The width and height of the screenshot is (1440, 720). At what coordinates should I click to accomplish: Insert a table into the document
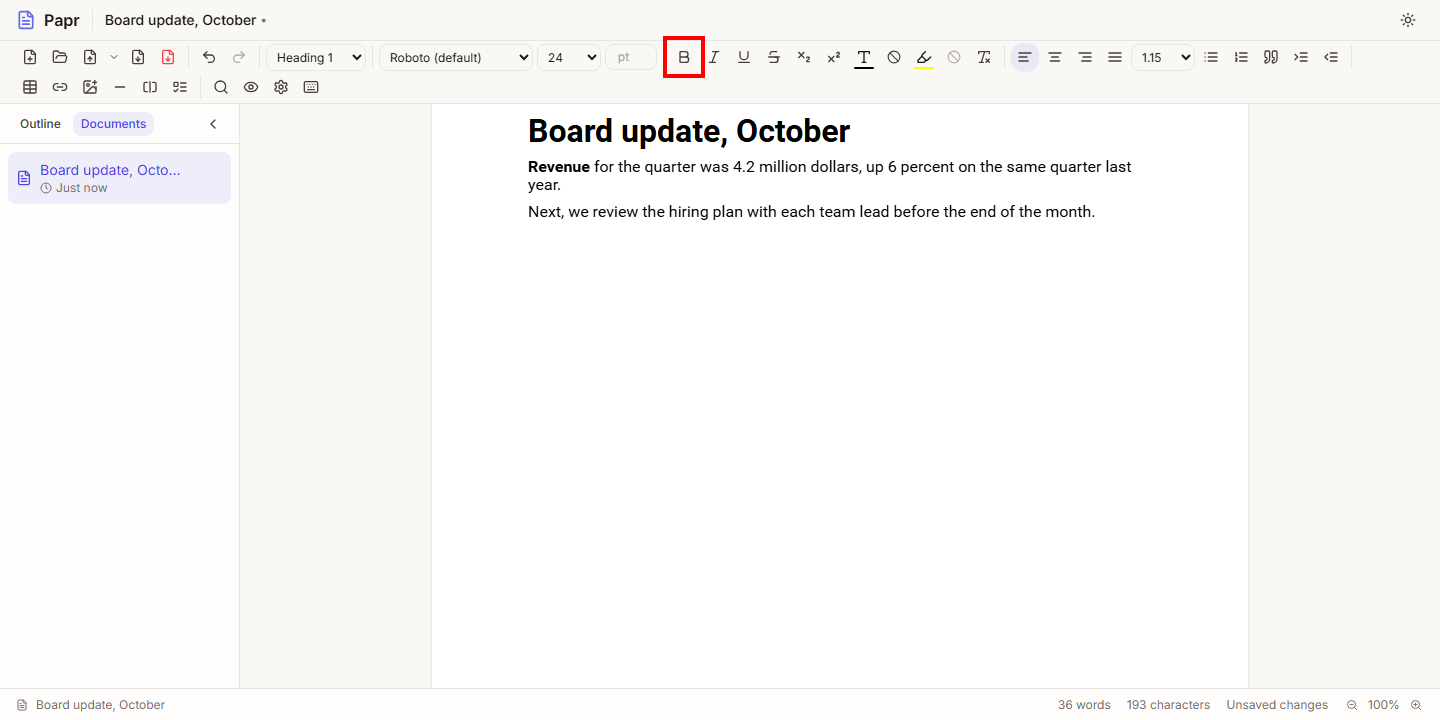(30, 87)
